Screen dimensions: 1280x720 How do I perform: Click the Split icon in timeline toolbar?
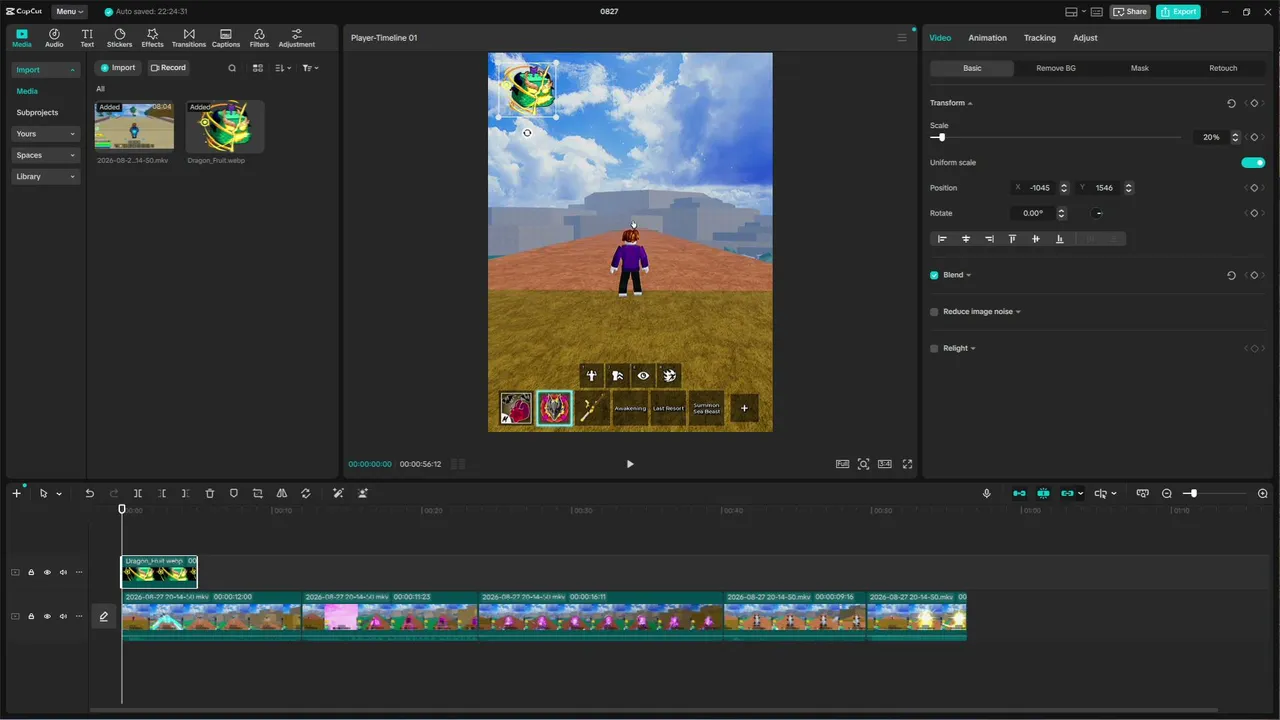[x=138, y=493]
